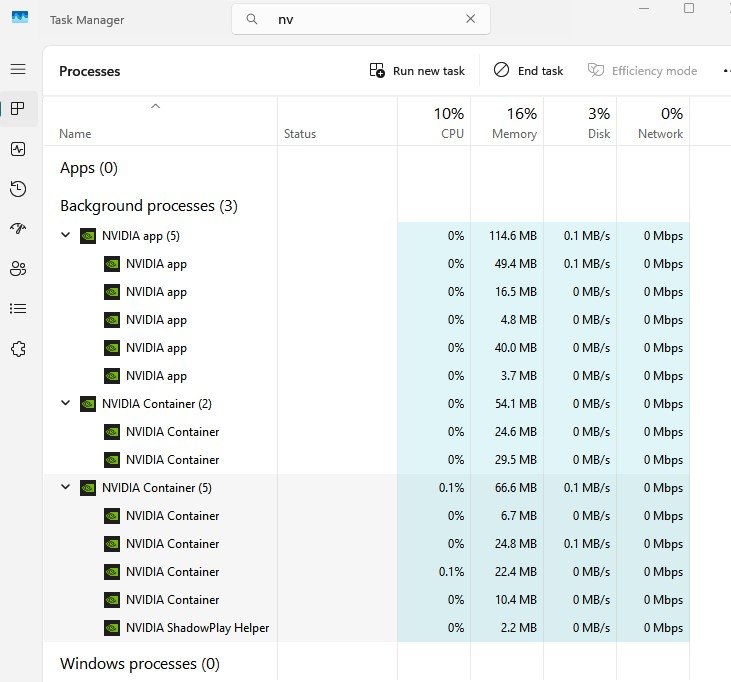Click the 54.1 MB memory value
The width and height of the screenshot is (731, 682).
(x=516, y=404)
